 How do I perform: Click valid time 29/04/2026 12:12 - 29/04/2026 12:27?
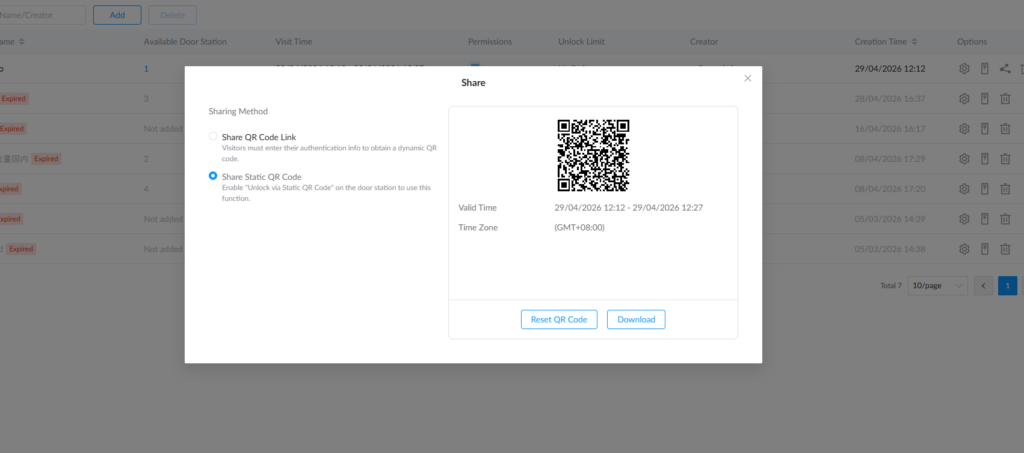[x=629, y=208]
